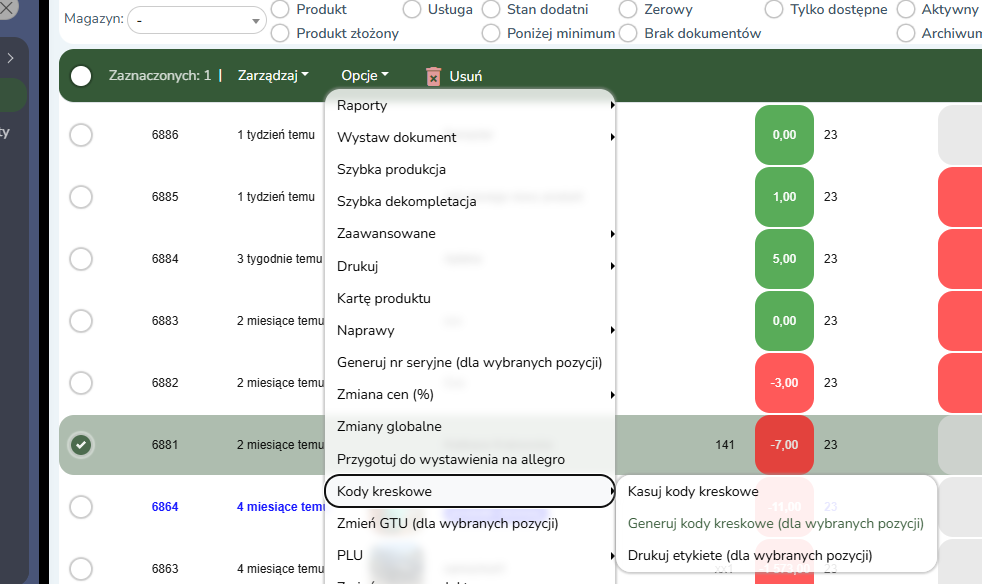Screen dimensions: 982x584
Task: Click the sidebar collapse chevron arrow
Action: coord(10,58)
